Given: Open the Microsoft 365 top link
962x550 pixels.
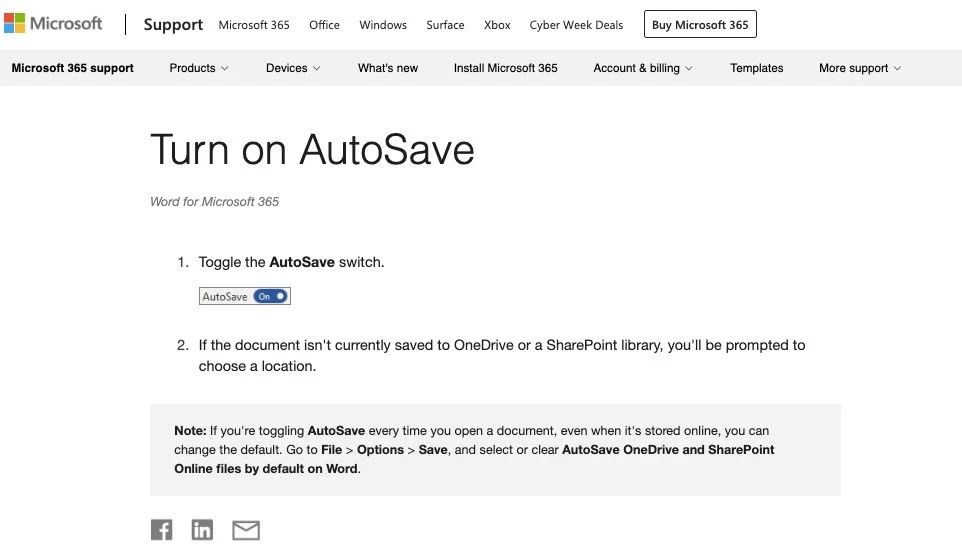Looking at the screenshot, I should [x=254, y=25].
